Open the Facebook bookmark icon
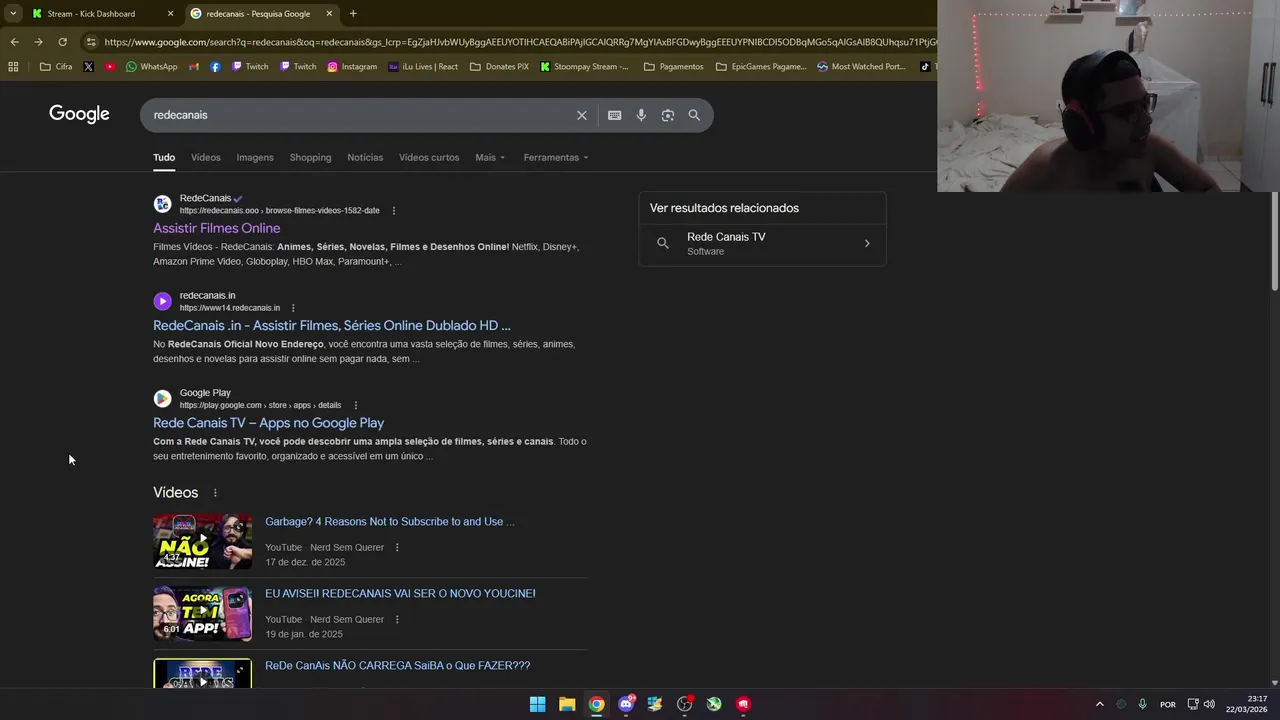 [215, 67]
